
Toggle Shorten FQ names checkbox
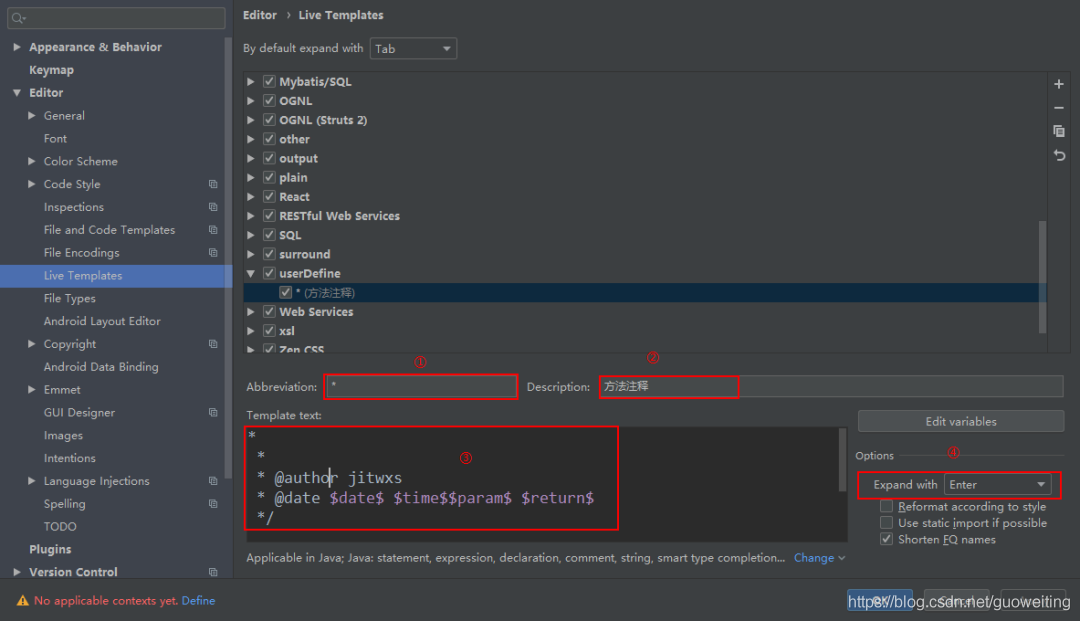pyautogui.click(x=887, y=539)
